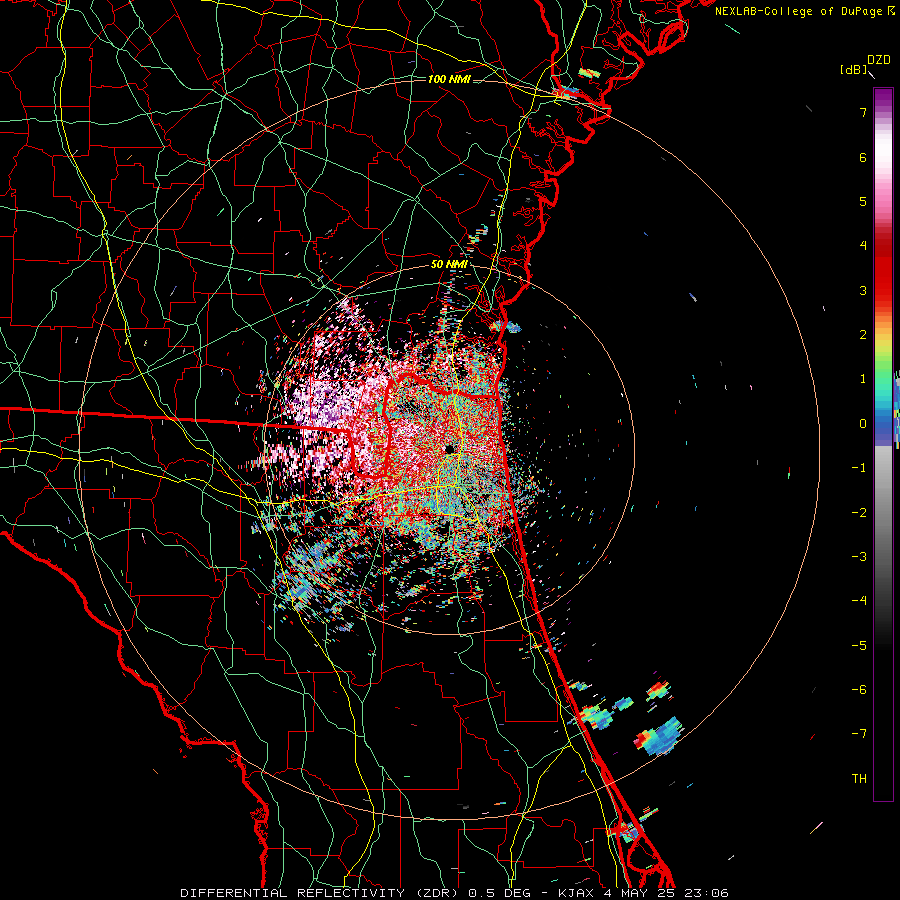Click the "-3" value on the color scale

[859, 556]
